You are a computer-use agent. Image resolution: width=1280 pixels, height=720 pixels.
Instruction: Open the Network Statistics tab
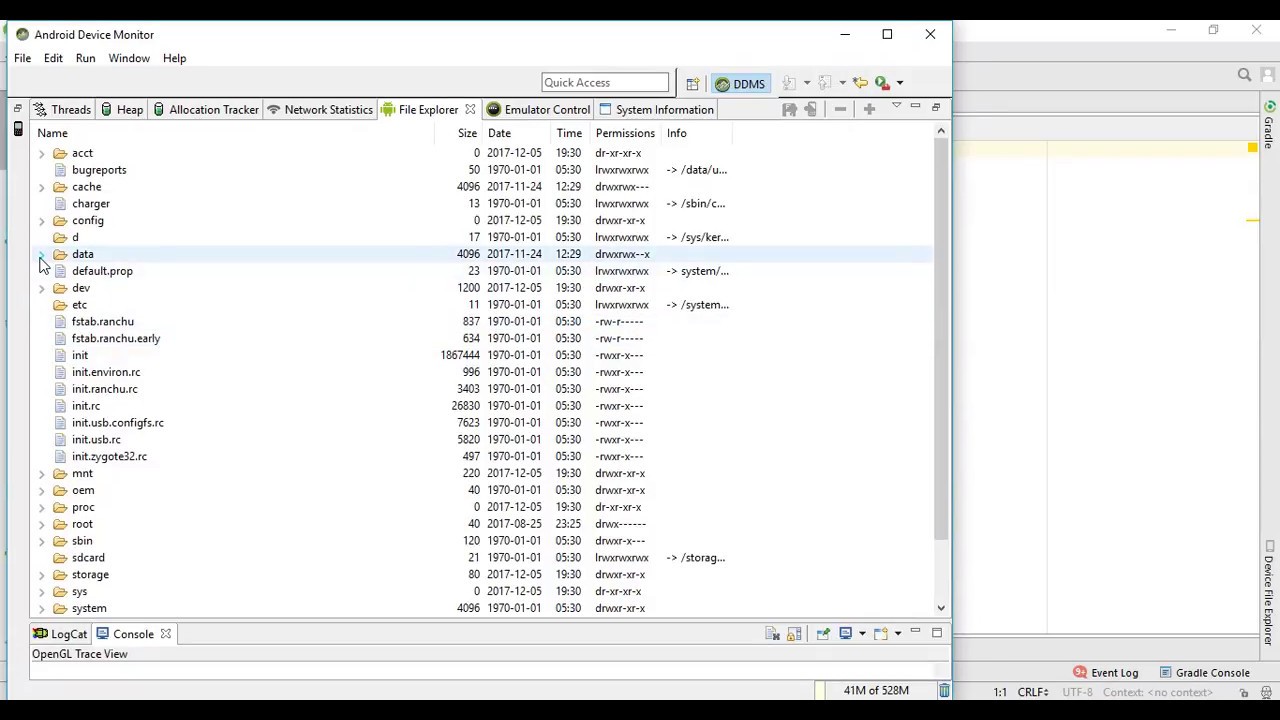pos(319,110)
